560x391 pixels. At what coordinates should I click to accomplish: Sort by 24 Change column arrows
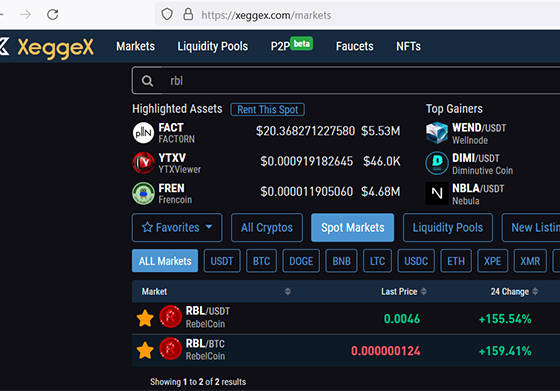(x=535, y=291)
